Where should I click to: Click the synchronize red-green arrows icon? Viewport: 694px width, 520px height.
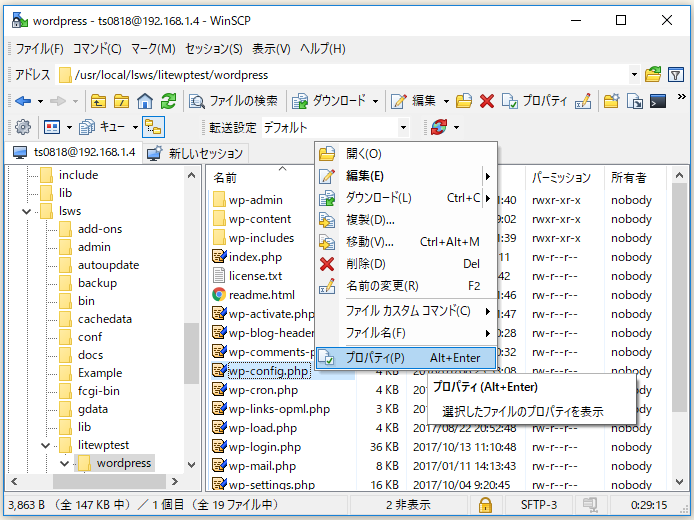pos(439,127)
